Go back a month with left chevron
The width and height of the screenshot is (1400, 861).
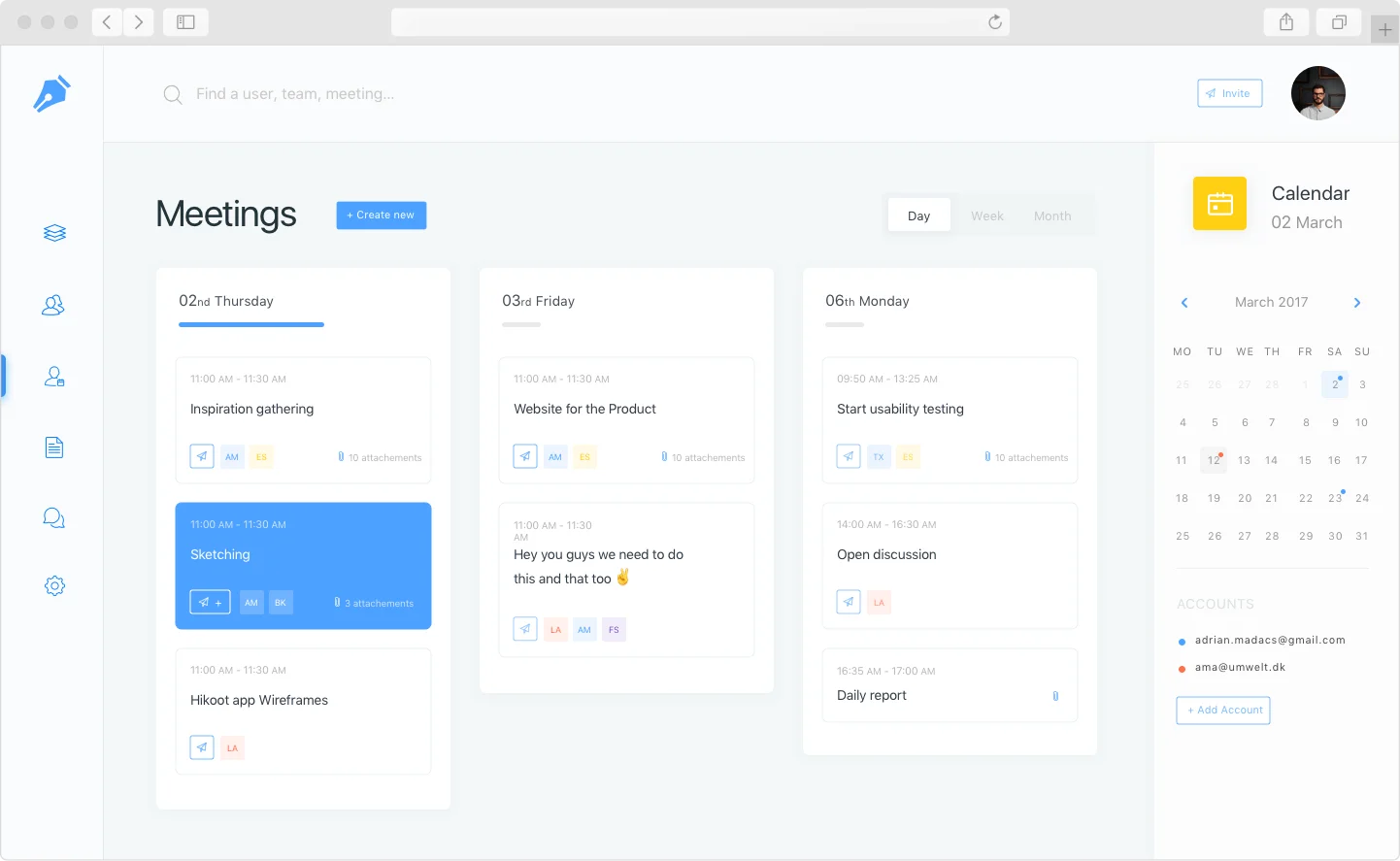tap(1183, 302)
